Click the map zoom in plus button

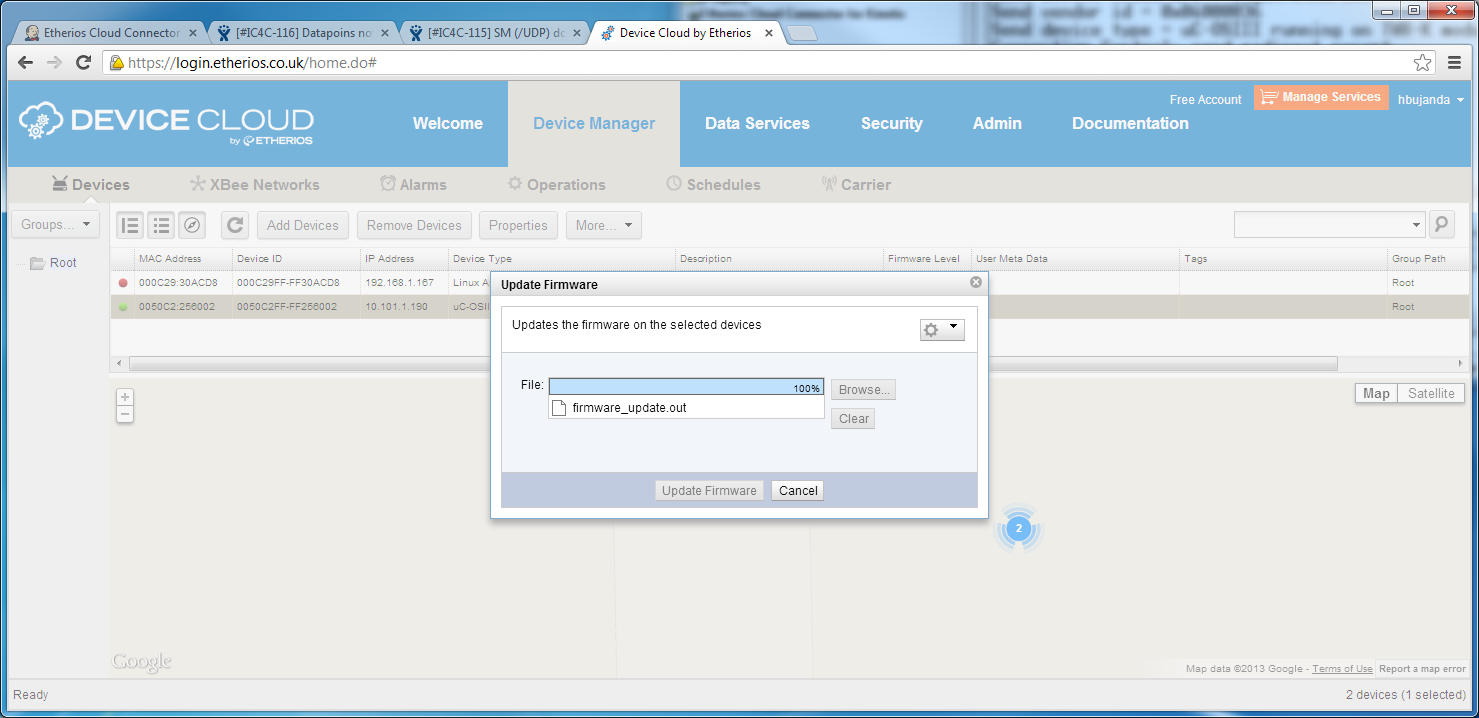pyautogui.click(x=125, y=398)
